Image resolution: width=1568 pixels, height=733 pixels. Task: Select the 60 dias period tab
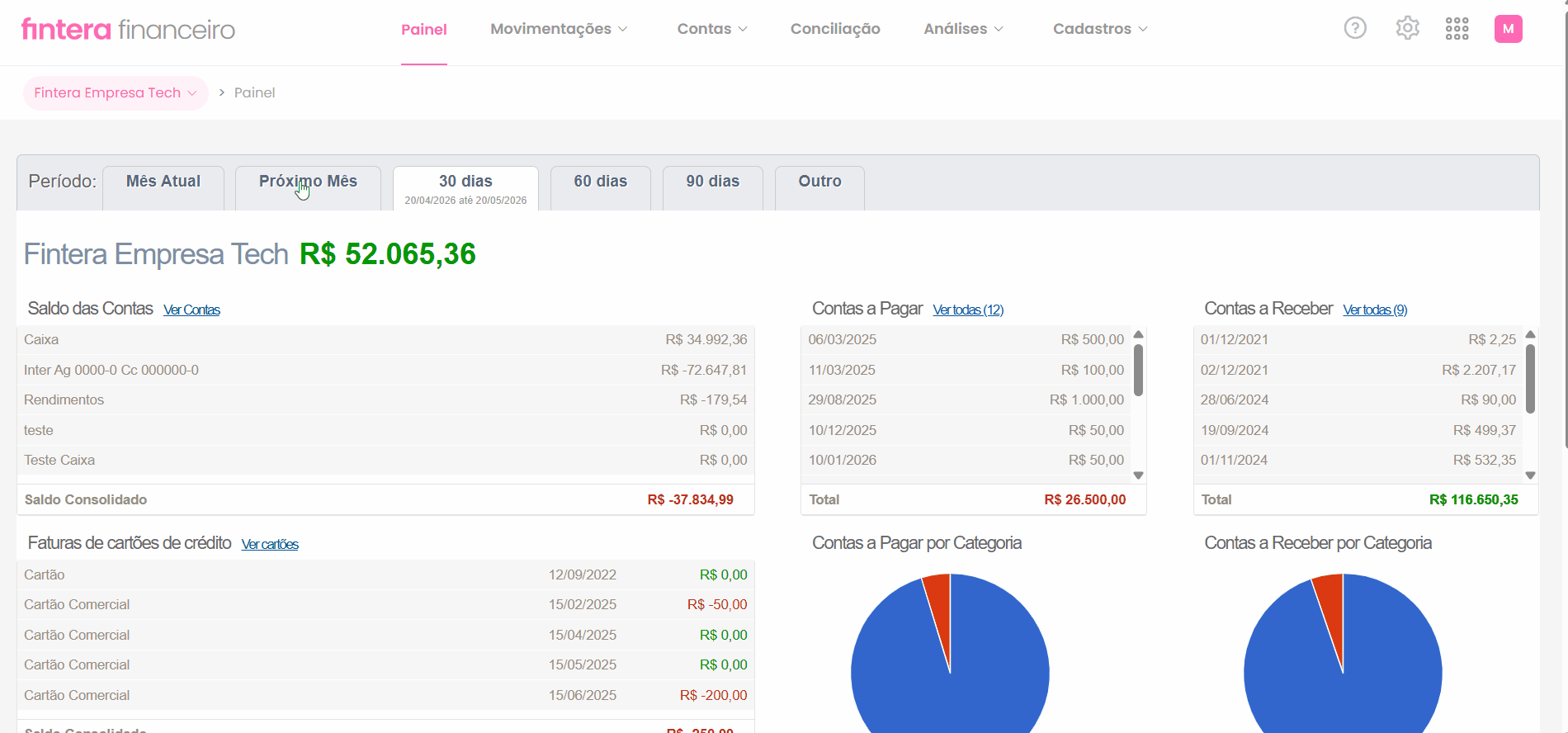(x=601, y=188)
